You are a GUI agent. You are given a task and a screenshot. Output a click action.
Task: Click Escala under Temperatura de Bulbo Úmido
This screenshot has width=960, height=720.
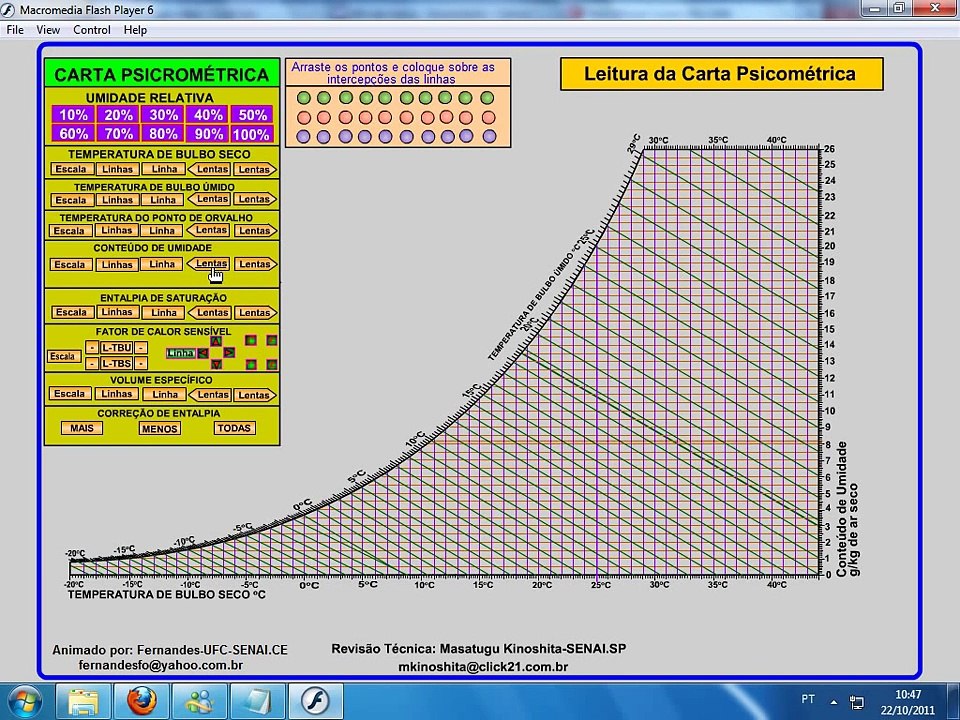[71, 200]
